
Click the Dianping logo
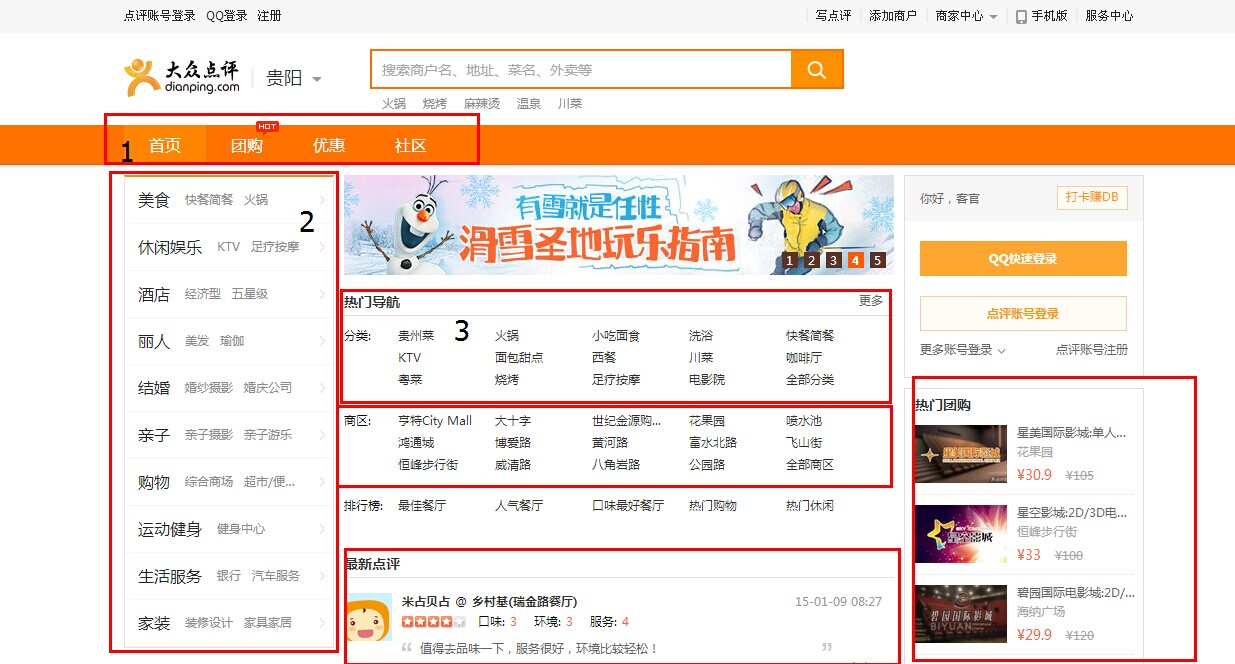pyautogui.click(x=183, y=77)
